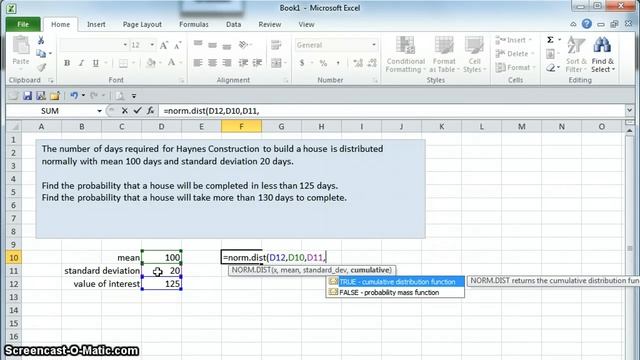The width and height of the screenshot is (640, 360).
Task: Click the Increase Decimal icon
Action: coord(358,63)
